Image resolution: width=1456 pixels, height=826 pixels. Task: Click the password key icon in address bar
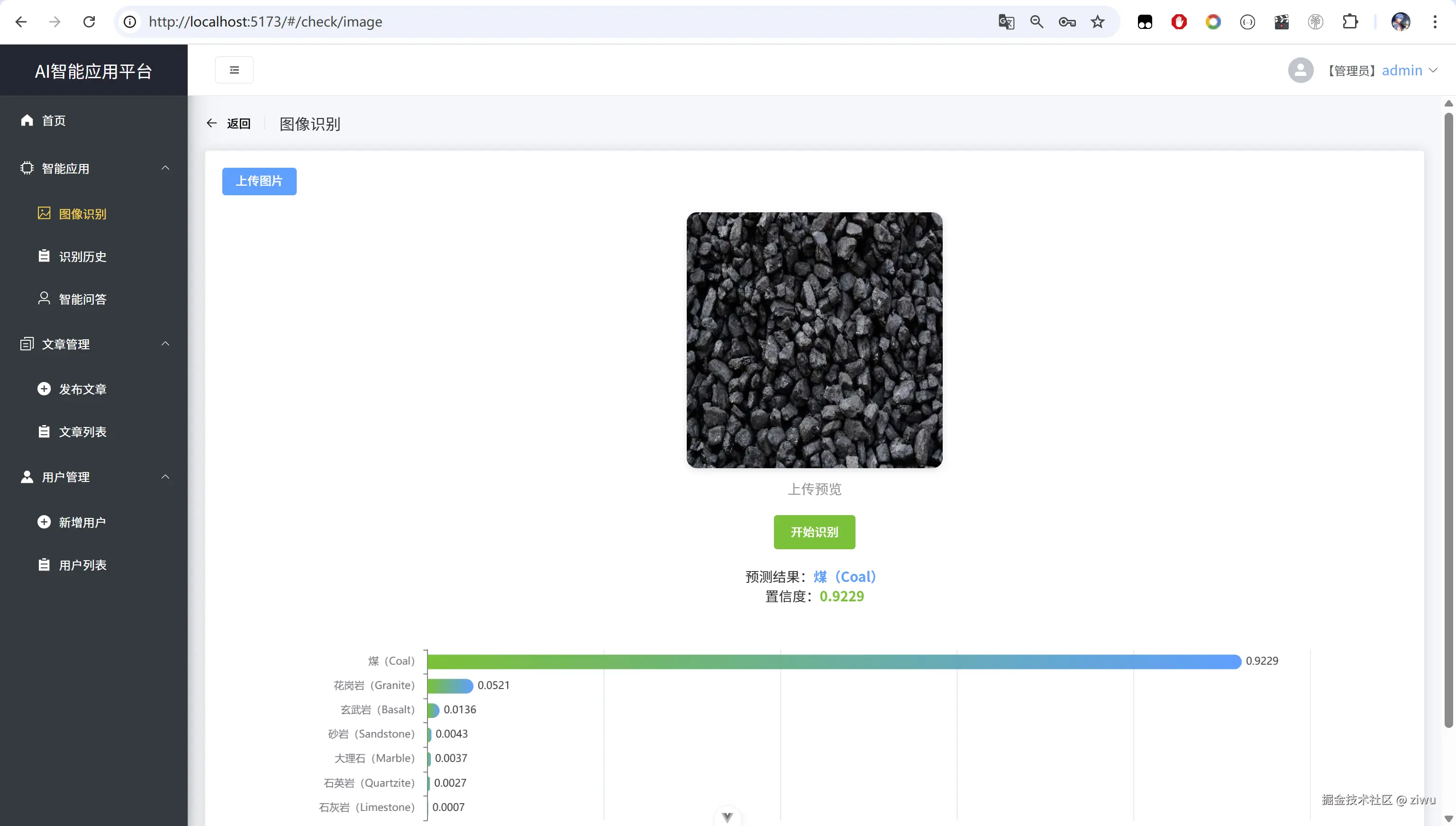[1067, 21]
